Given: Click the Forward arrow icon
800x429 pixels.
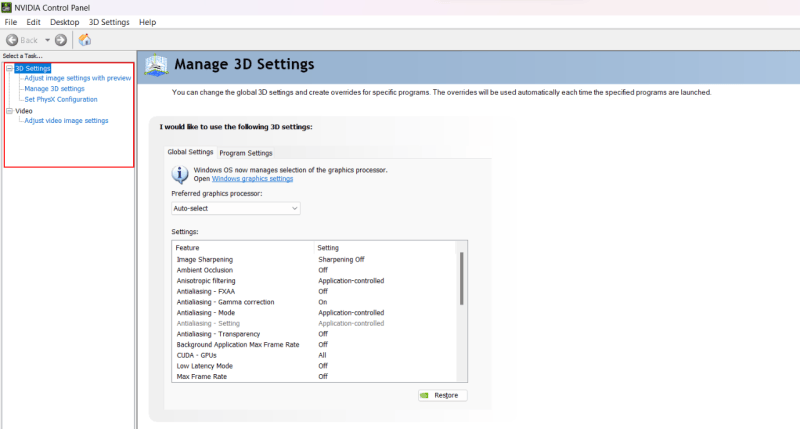Looking at the screenshot, I should pyautogui.click(x=61, y=40).
